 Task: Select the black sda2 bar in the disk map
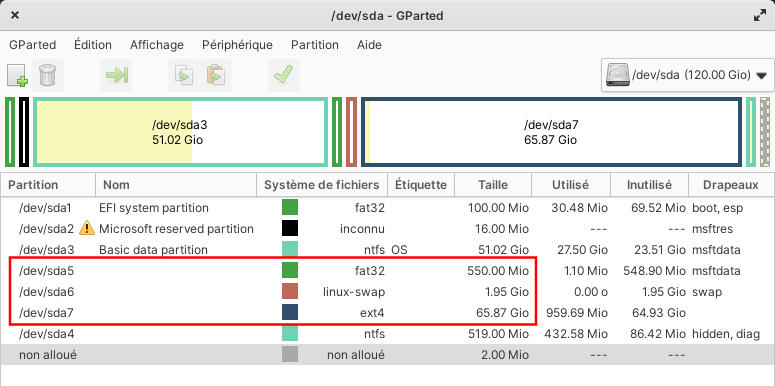point(24,132)
